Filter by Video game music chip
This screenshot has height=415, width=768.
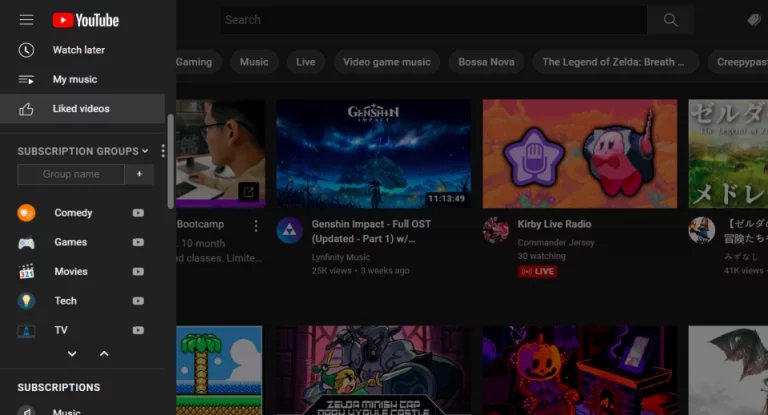click(x=386, y=62)
